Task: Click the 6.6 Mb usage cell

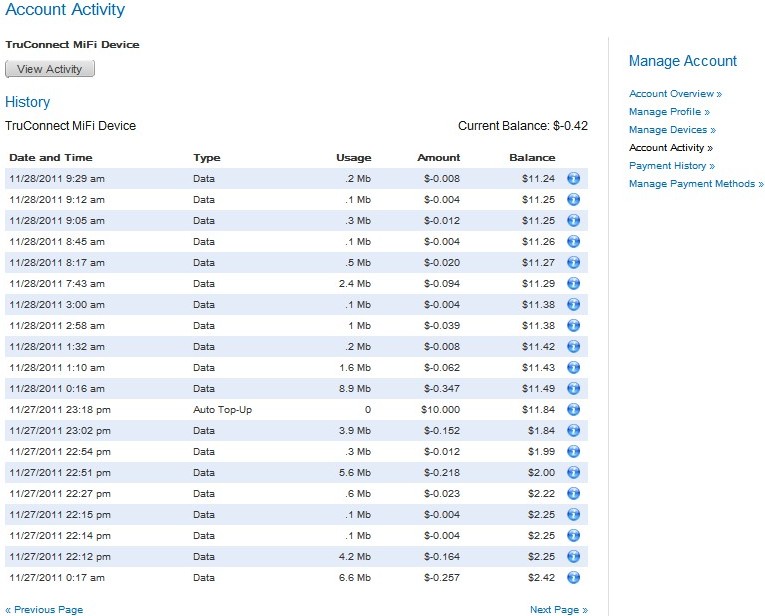Action: (x=355, y=577)
